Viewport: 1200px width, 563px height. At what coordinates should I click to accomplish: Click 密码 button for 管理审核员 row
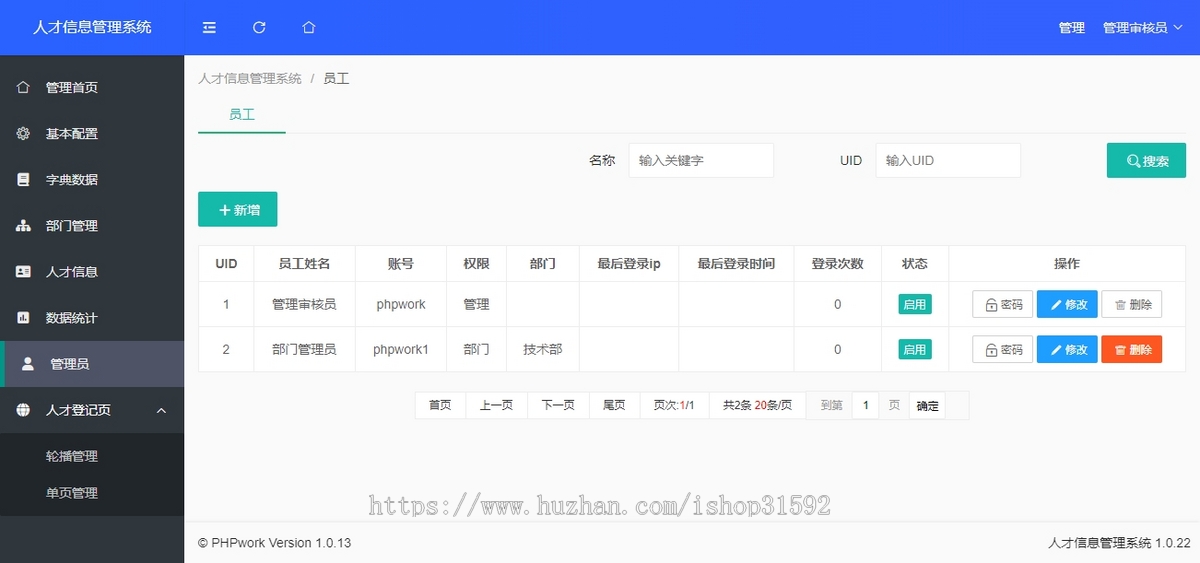[x=1003, y=304]
